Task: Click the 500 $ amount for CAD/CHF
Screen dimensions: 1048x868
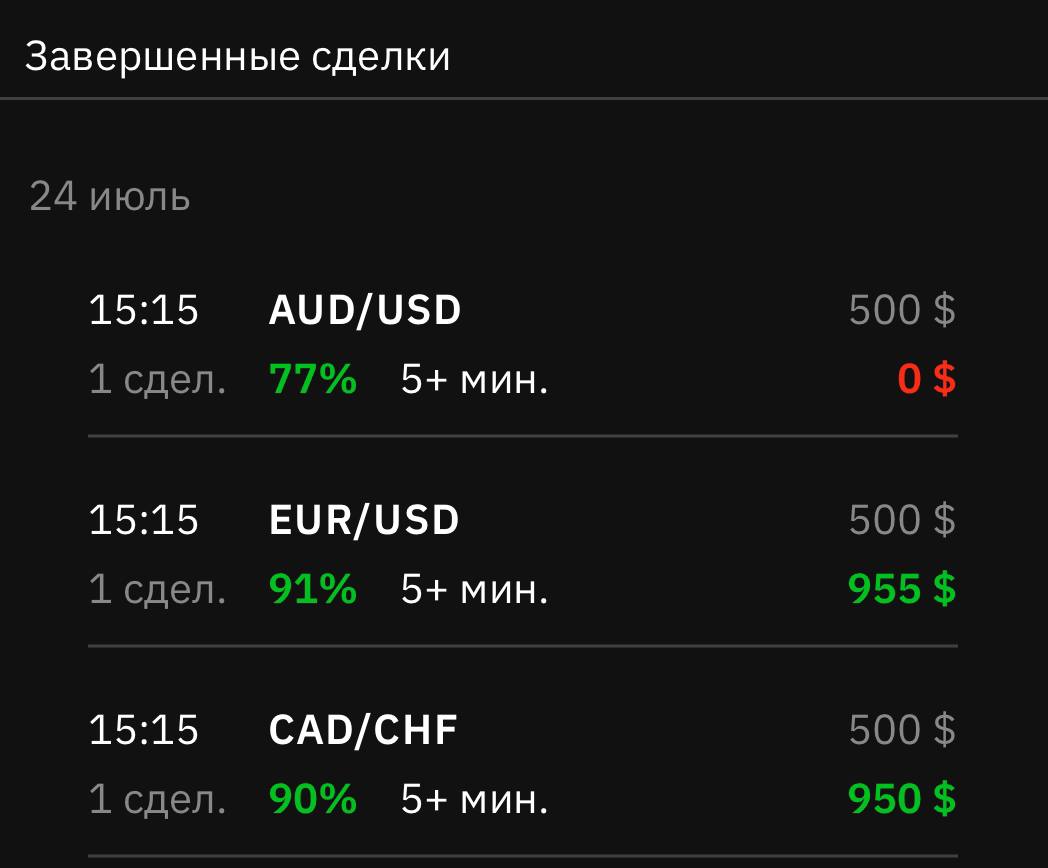Action: click(x=901, y=730)
